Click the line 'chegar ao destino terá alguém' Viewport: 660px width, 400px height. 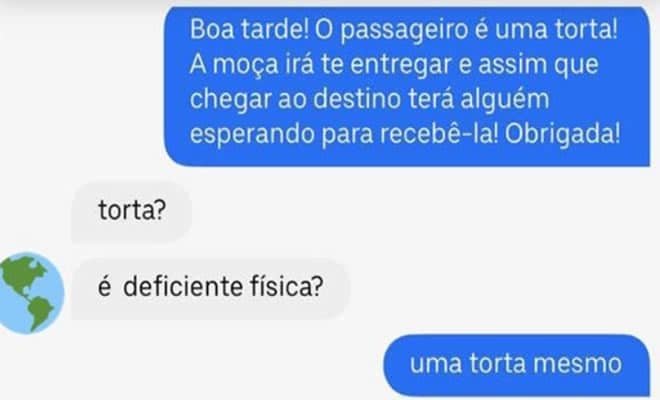(370, 100)
